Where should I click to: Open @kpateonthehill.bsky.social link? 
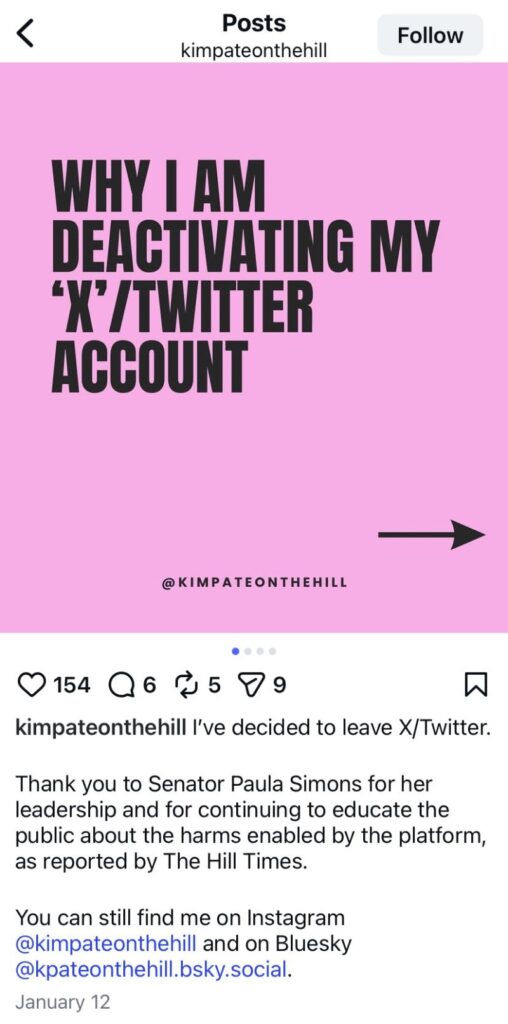pyautogui.click(x=150, y=968)
